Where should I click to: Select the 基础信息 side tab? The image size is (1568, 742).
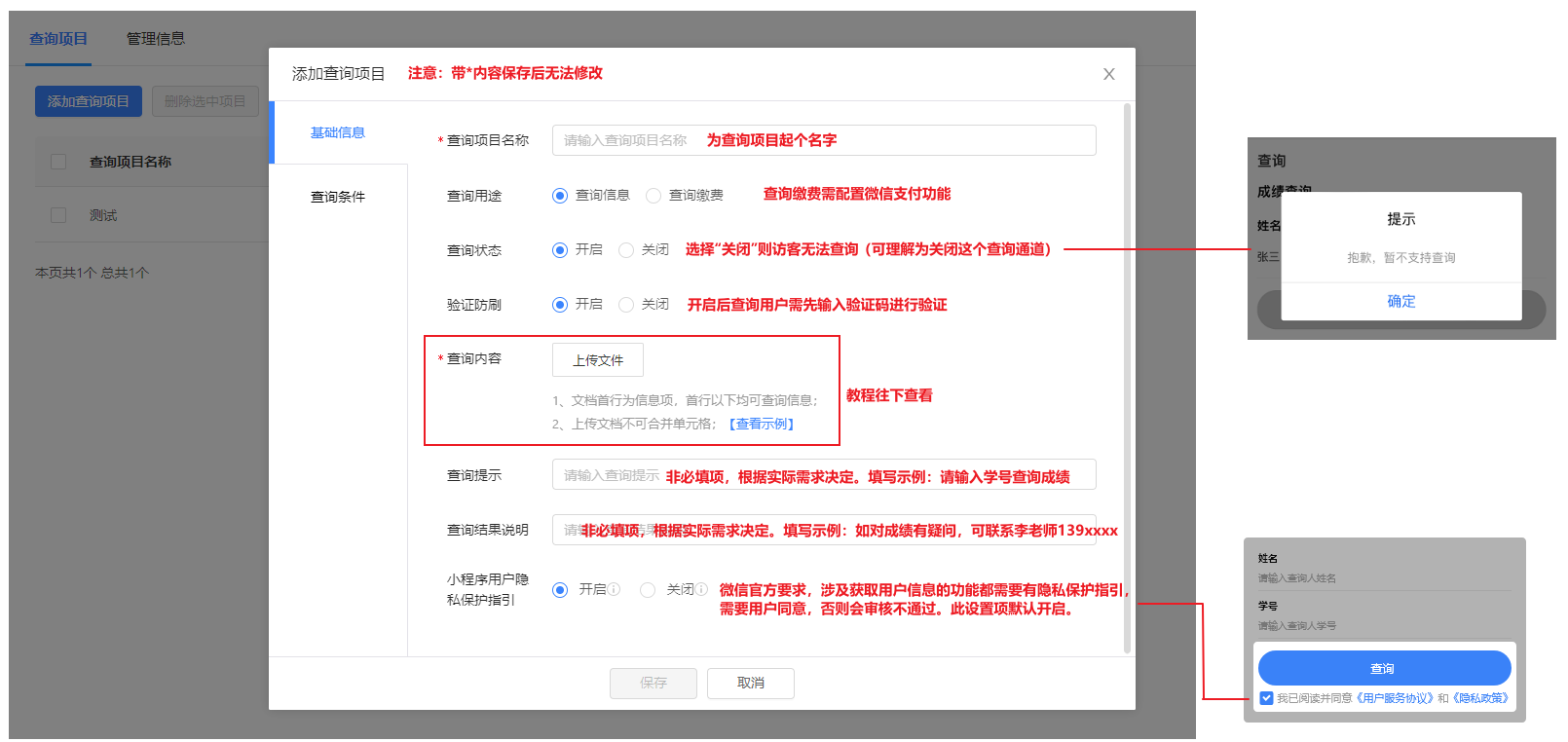click(x=338, y=132)
